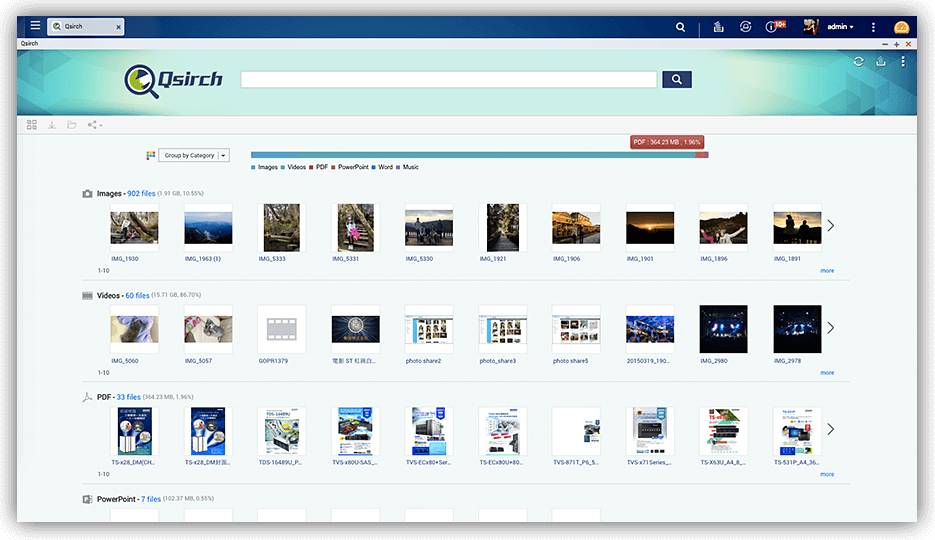Click the Images legend entry
The image size is (935, 540).
click(x=265, y=167)
